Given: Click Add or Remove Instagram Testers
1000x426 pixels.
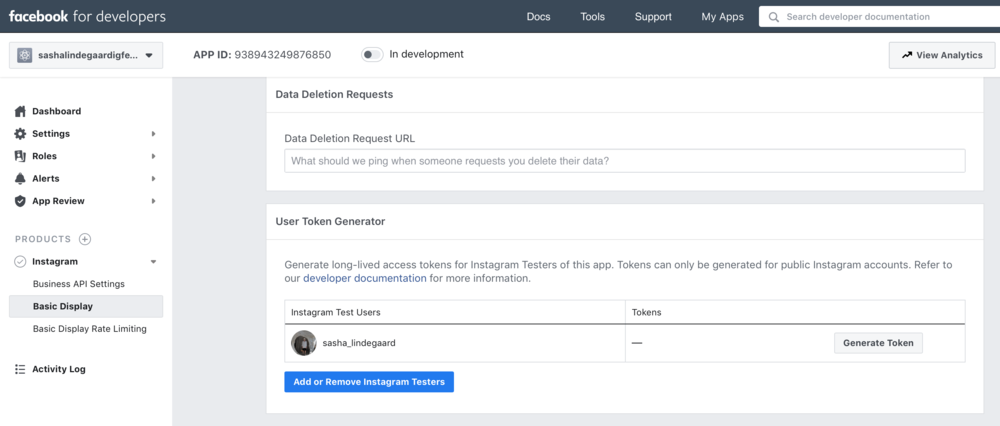Looking at the screenshot, I should (369, 382).
